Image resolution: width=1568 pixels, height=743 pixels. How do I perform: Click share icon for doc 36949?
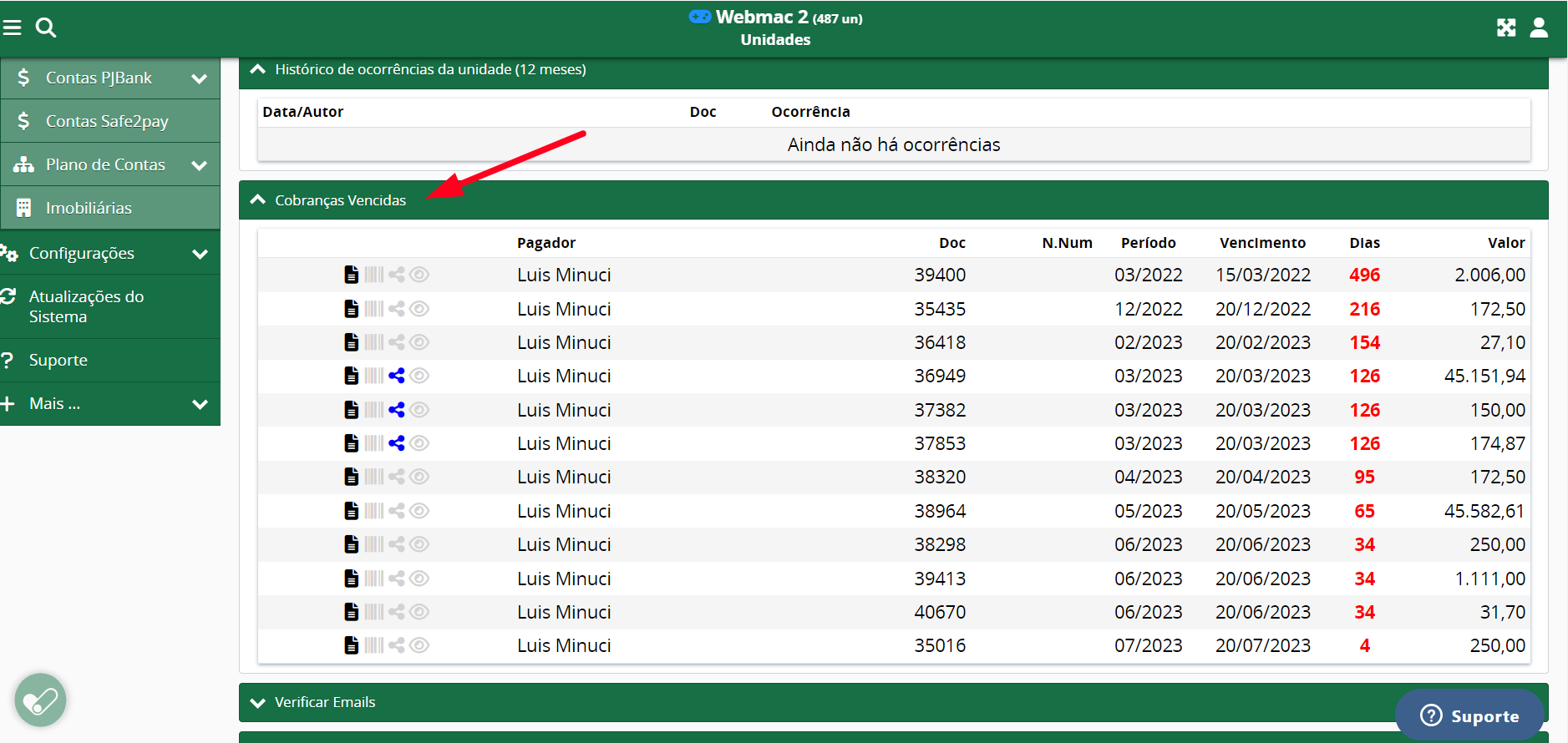(397, 376)
